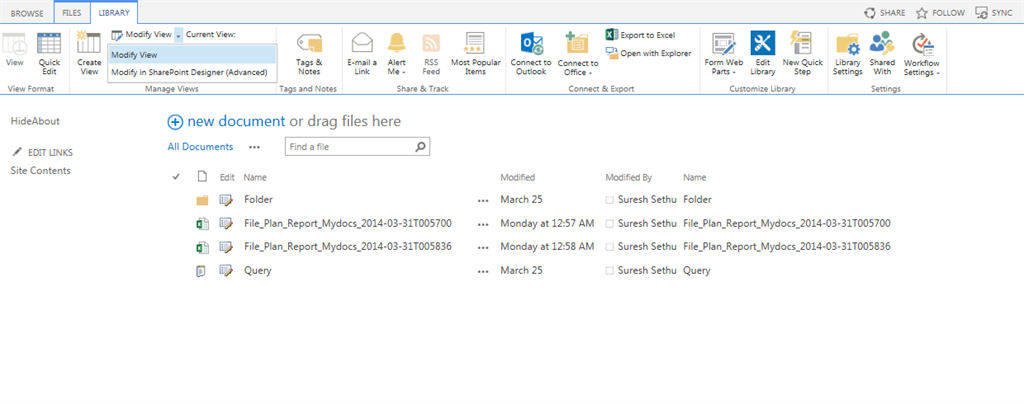
Task: Switch to the FILES ribbon tab
Action: [71, 12]
